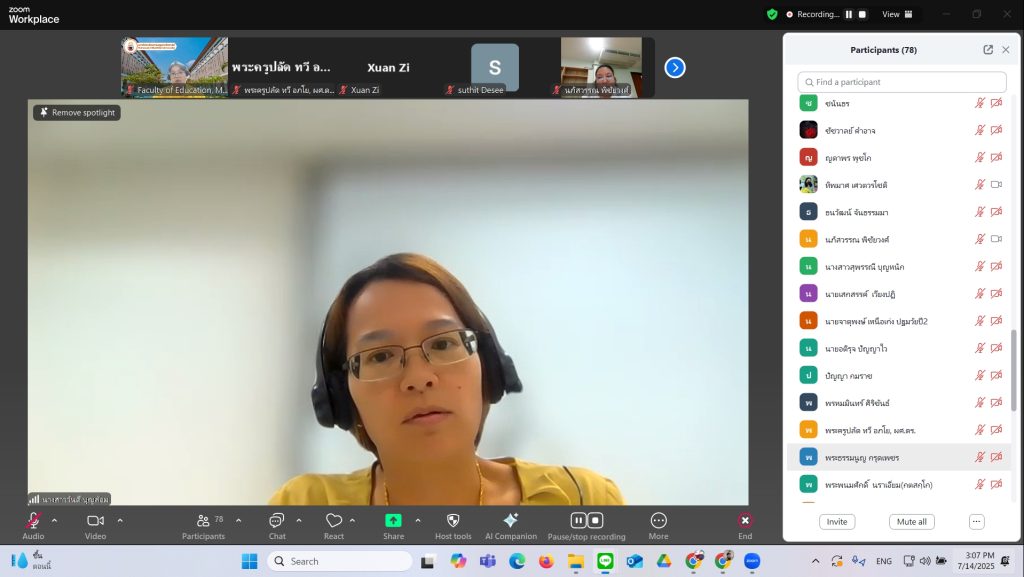
Task: Select the suthit Desee video tile
Action: click(x=494, y=67)
